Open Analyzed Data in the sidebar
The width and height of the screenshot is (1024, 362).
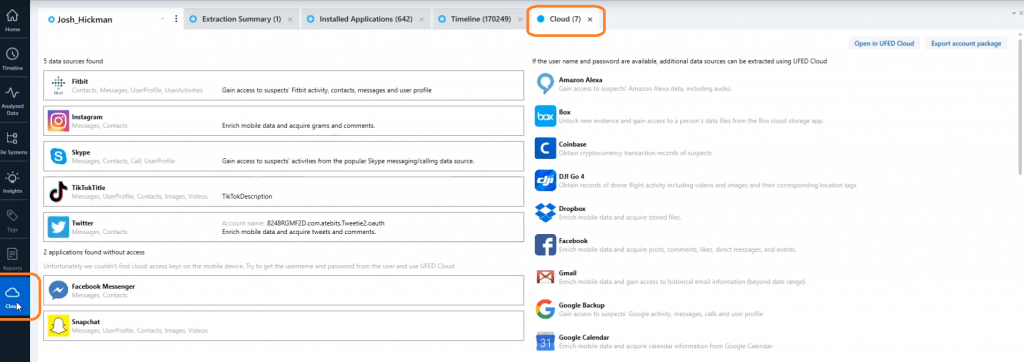click(12, 101)
